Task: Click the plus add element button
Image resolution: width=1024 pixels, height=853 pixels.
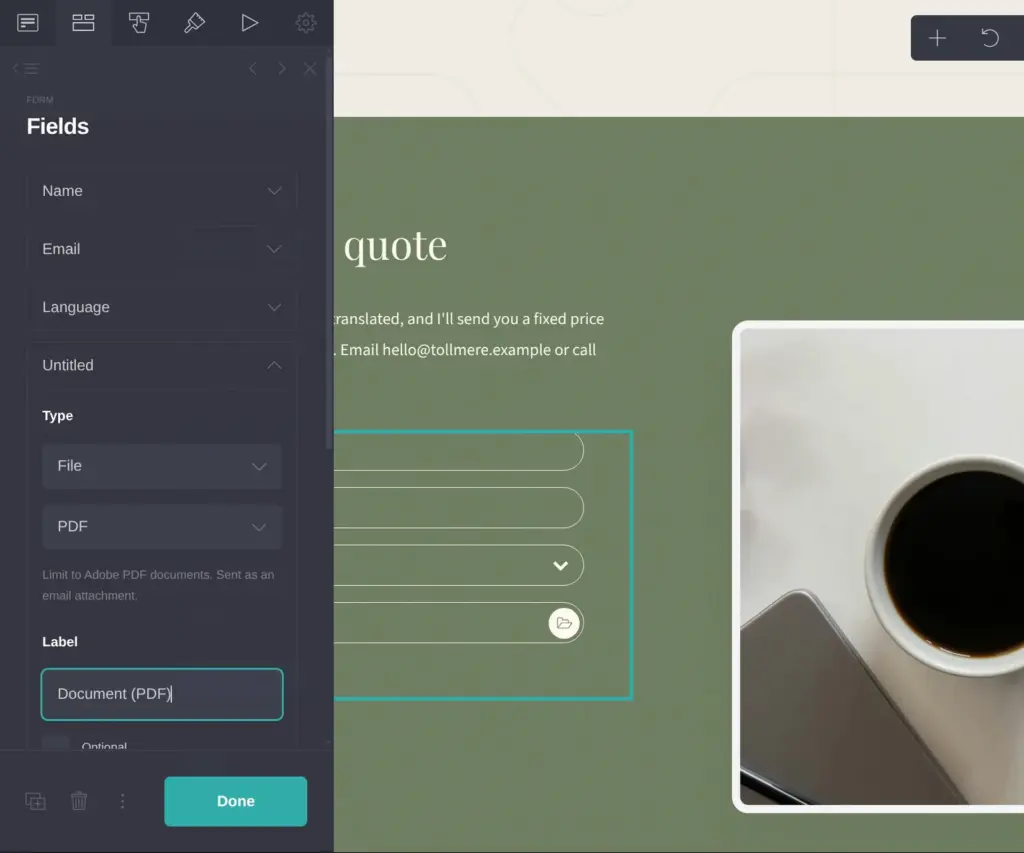Action: click(937, 38)
